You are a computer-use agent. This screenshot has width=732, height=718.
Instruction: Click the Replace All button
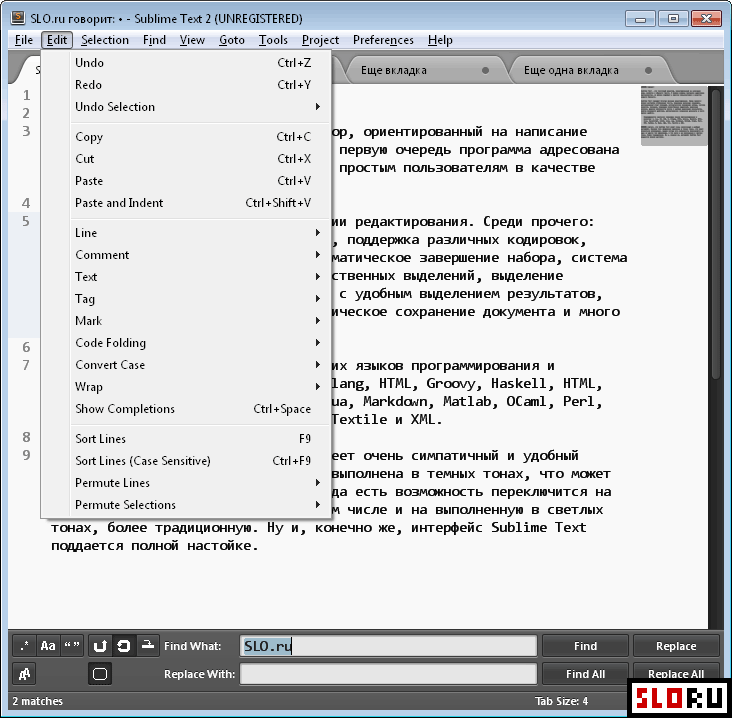[676, 674]
